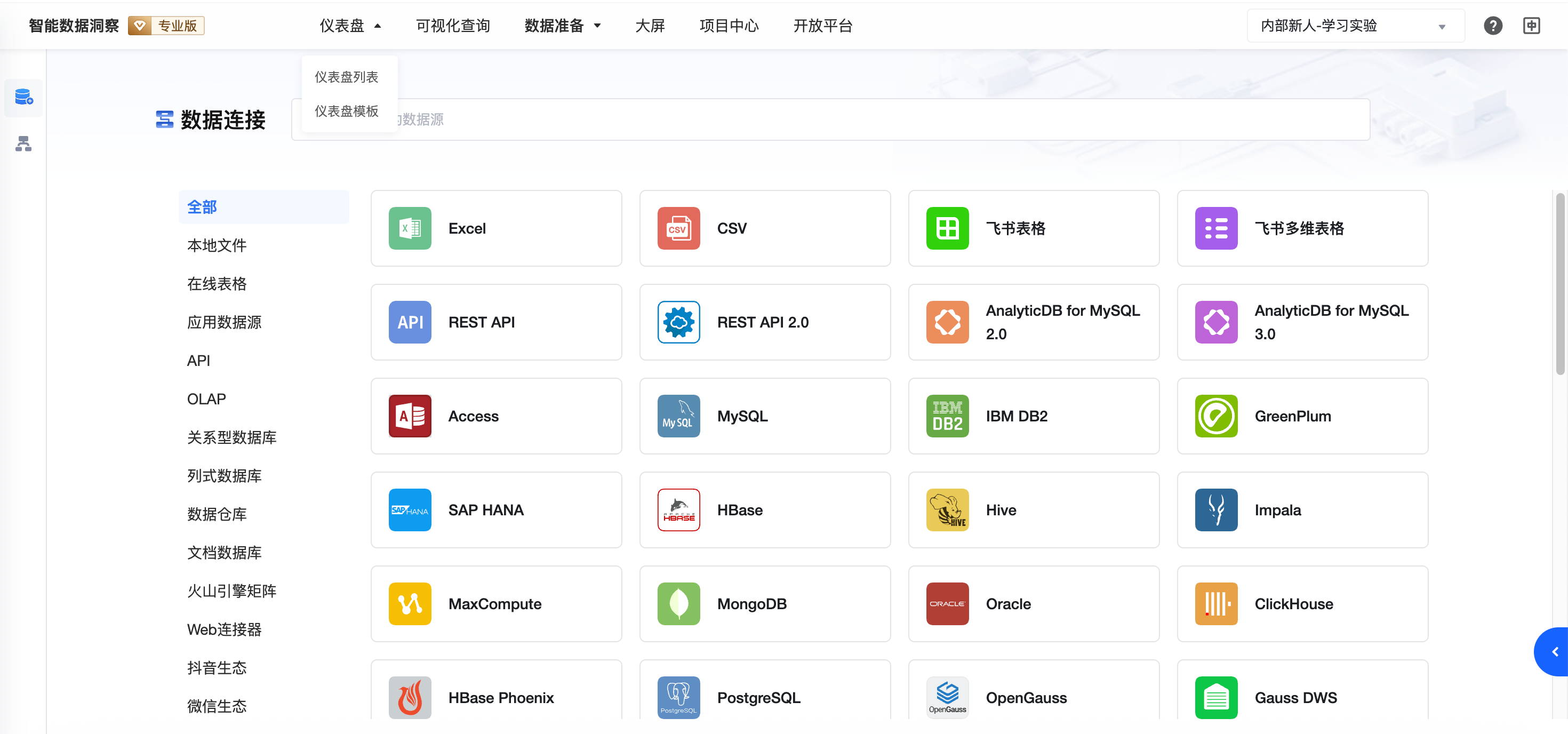Filter by 应用数据源
This screenshot has height=734, width=1568.
224,322
